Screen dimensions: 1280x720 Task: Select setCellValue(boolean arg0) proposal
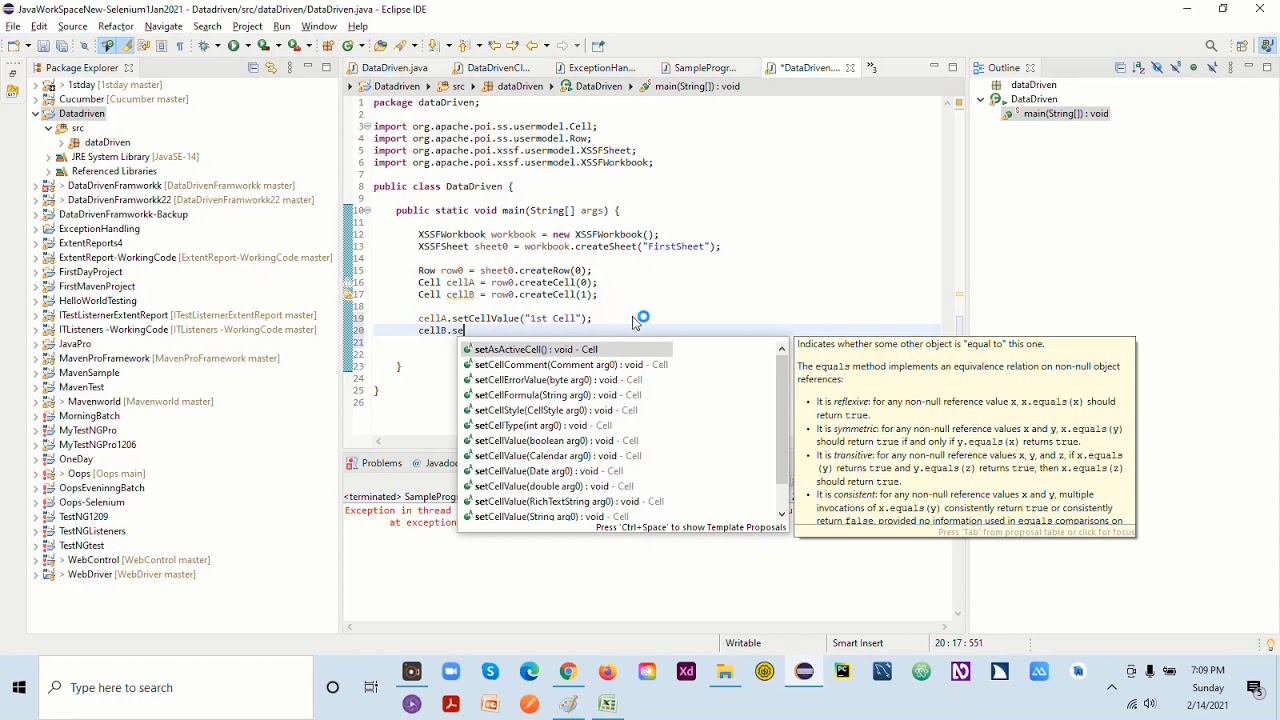coord(550,441)
